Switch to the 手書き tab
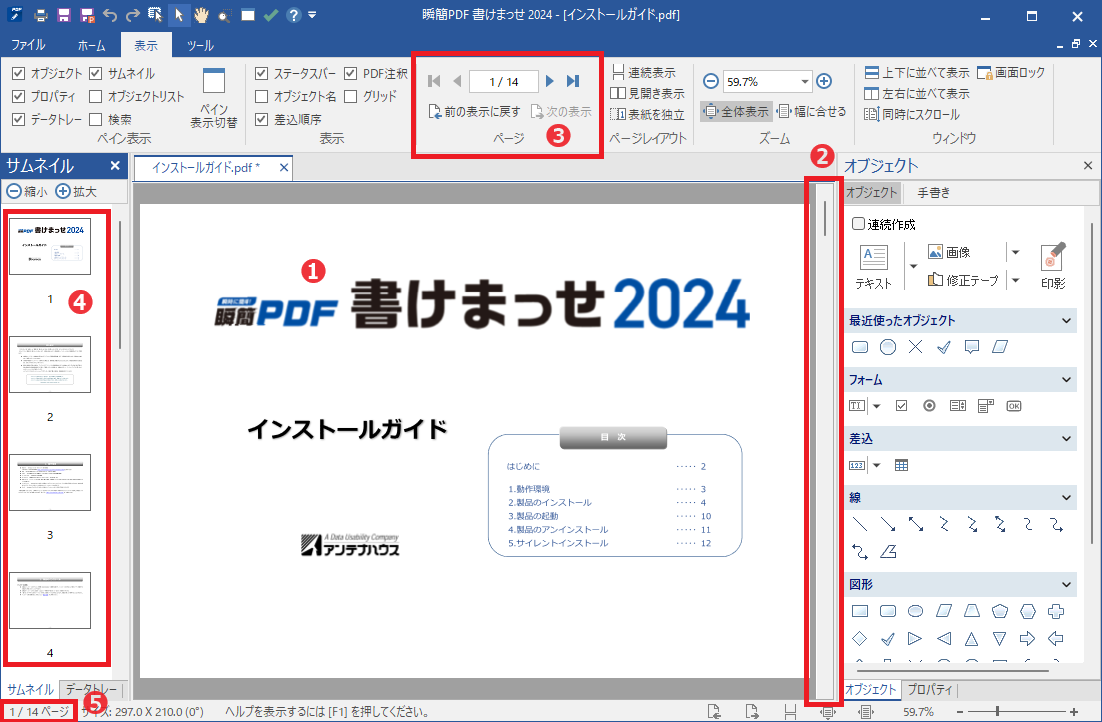This screenshot has height=722, width=1102. [933, 193]
